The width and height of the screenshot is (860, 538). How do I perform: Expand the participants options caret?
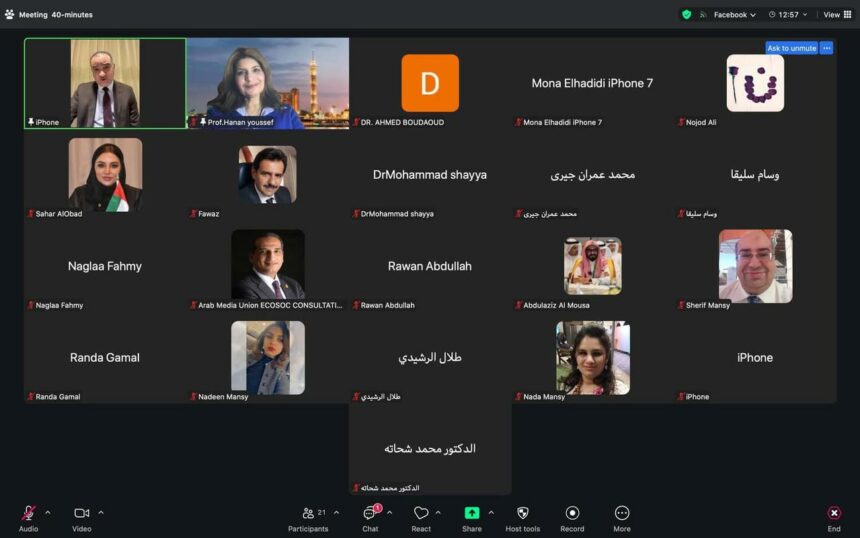tap(336, 513)
